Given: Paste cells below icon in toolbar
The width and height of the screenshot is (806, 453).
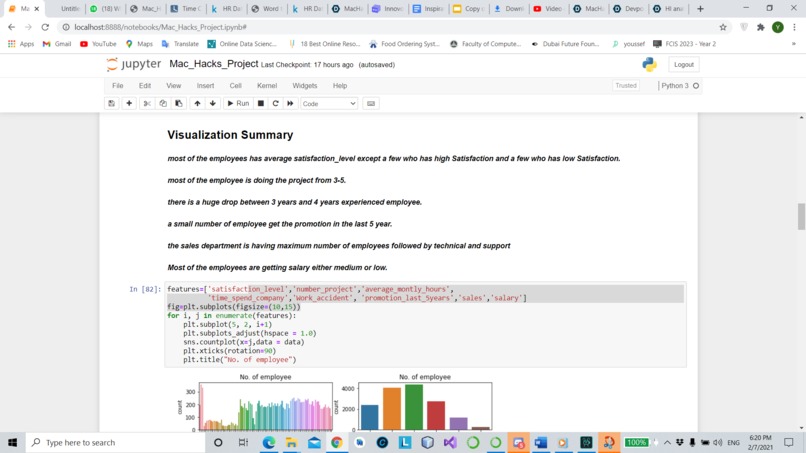Looking at the screenshot, I should point(179,103).
